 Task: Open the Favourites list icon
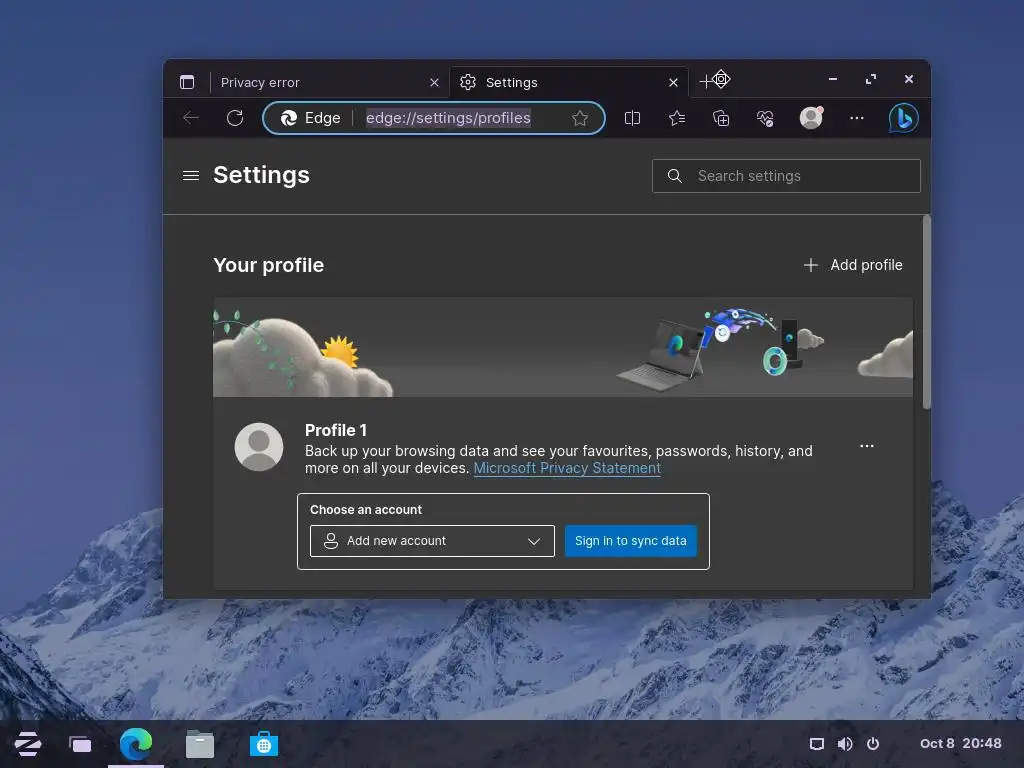[677, 118]
